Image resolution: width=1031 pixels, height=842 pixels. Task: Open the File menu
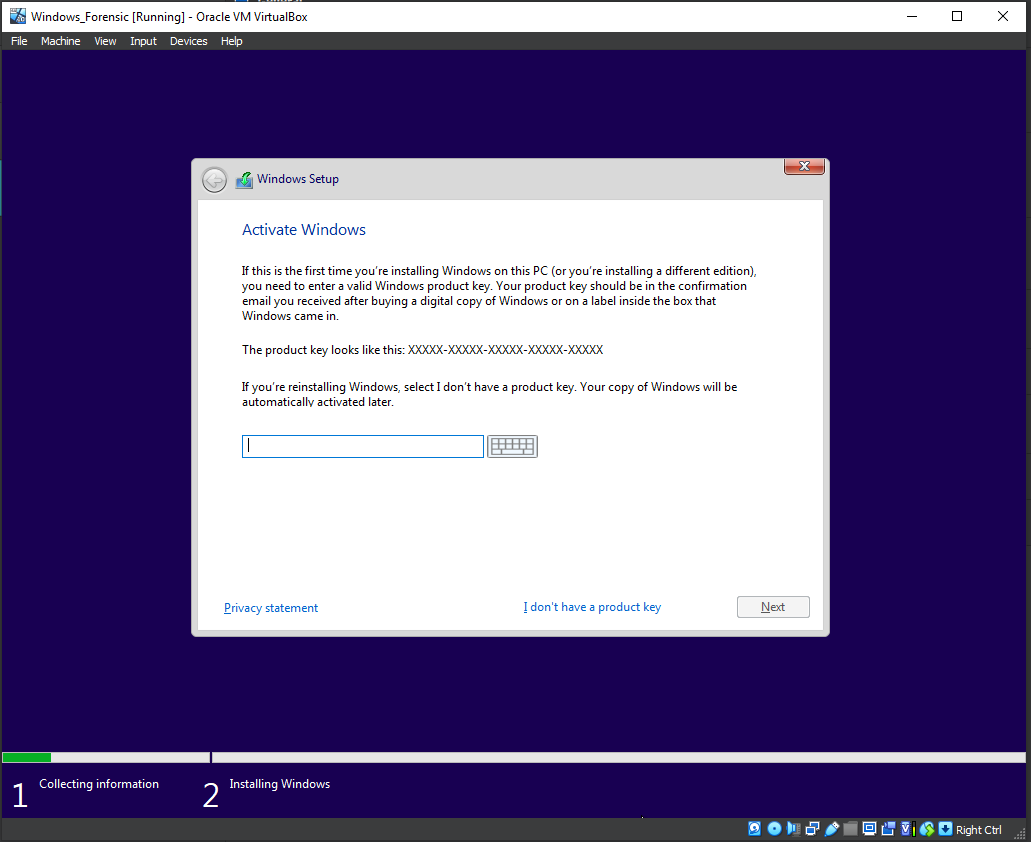tap(19, 41)
